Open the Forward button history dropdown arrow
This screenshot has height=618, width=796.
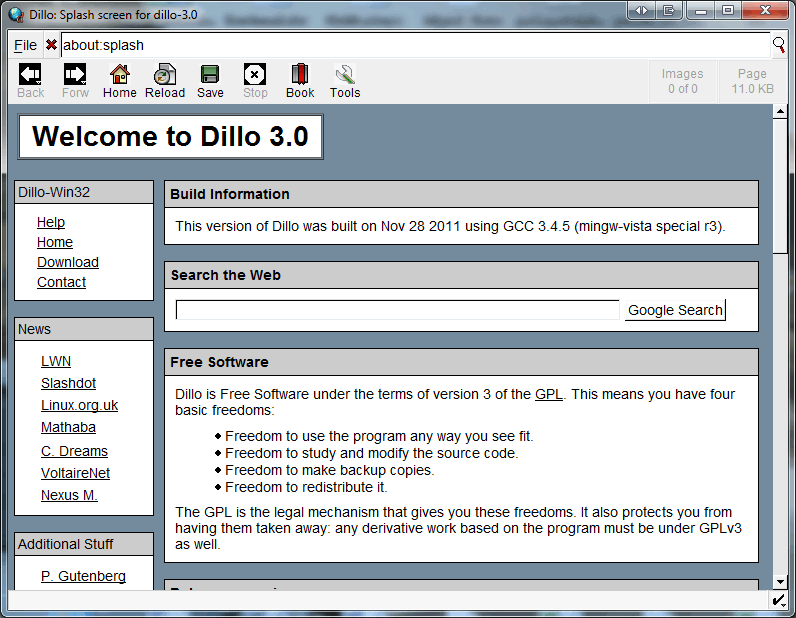[x=83, y=82]
